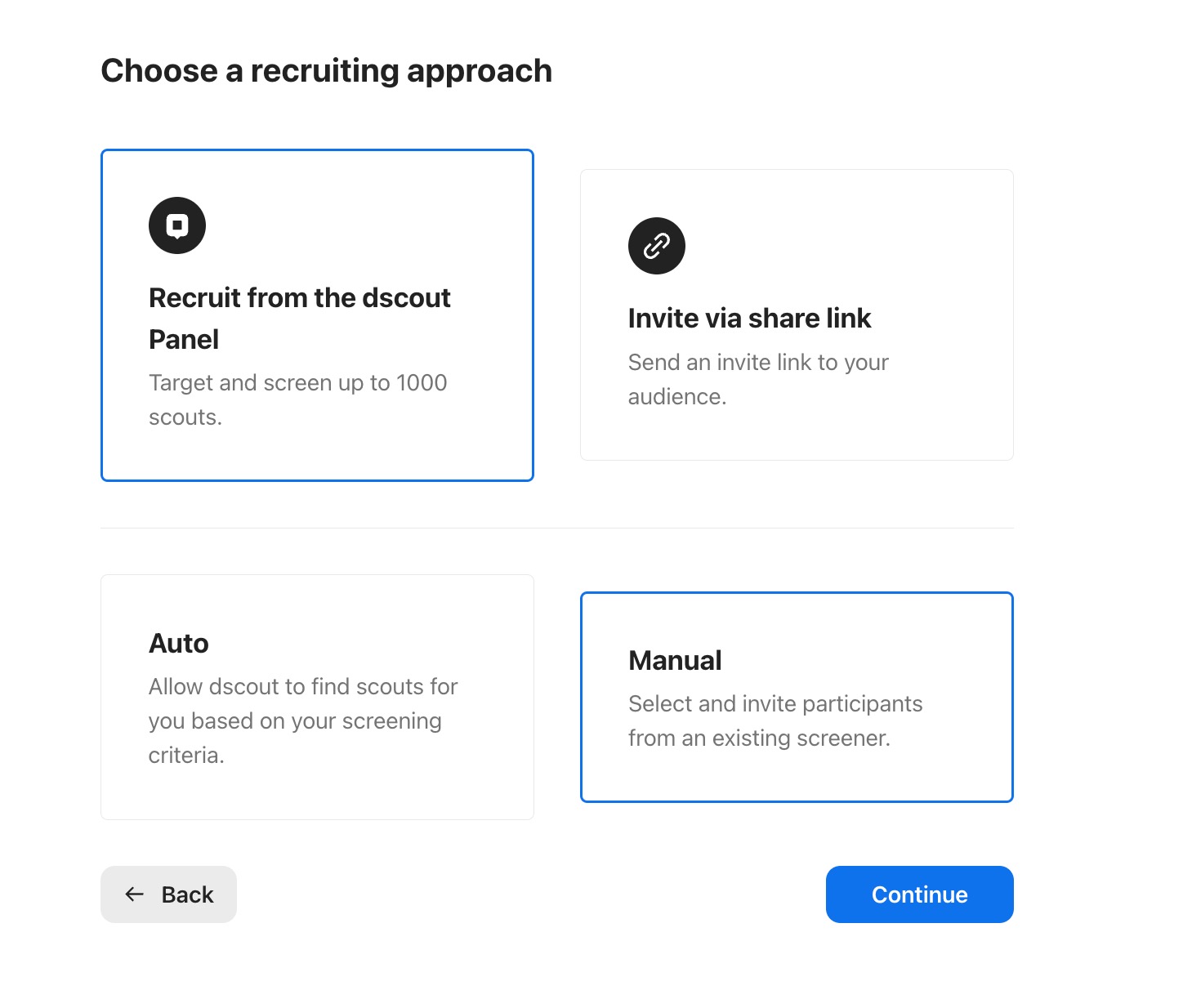Click the share link chain icon
The height and width of the screenshot is (1008, 1183).
(x=657, y=246)
